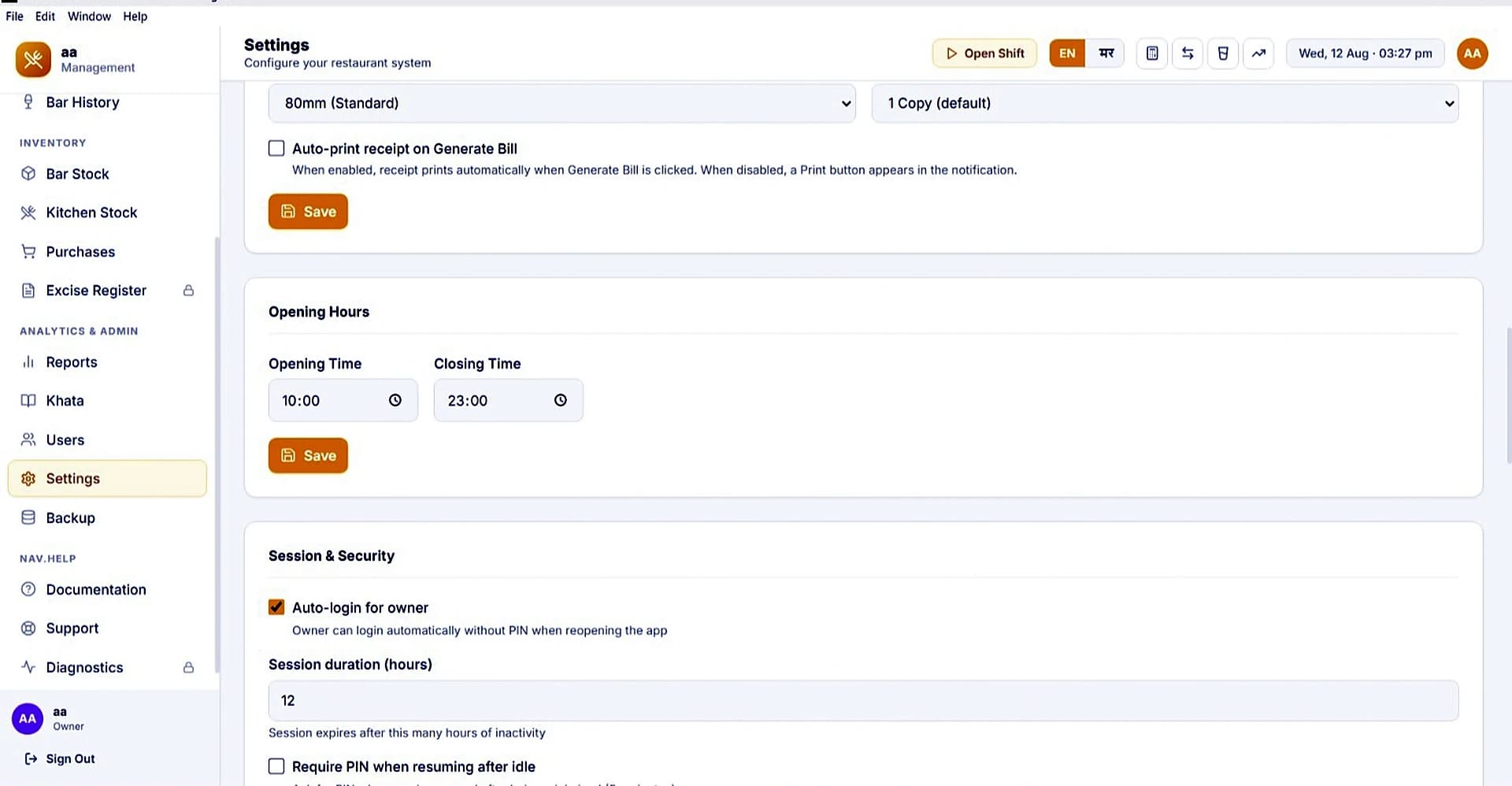Click the glass cup icon in the header
Viewport: 1512px width, 786px height.
coord(1223,54)
